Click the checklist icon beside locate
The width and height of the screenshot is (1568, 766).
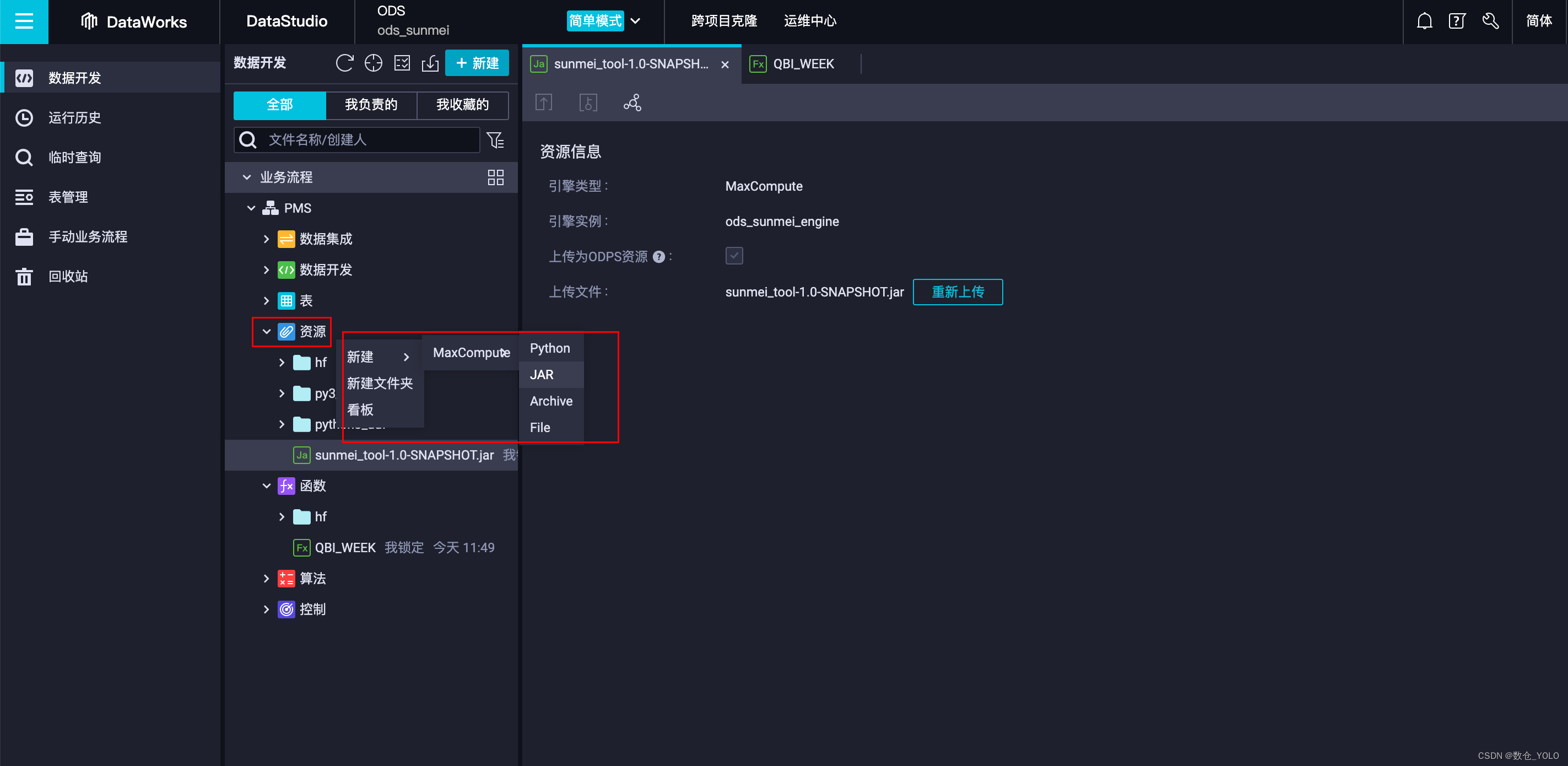(402, 63)
